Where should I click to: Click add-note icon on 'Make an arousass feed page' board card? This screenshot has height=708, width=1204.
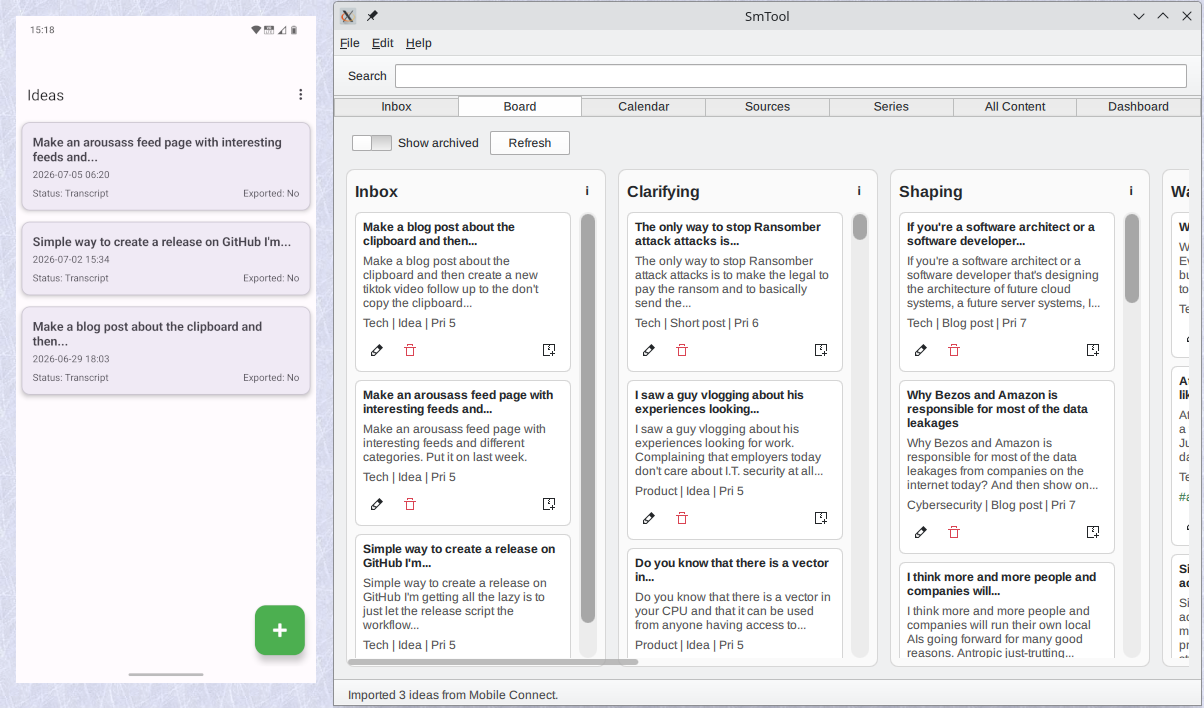click(x=549, y=504)
